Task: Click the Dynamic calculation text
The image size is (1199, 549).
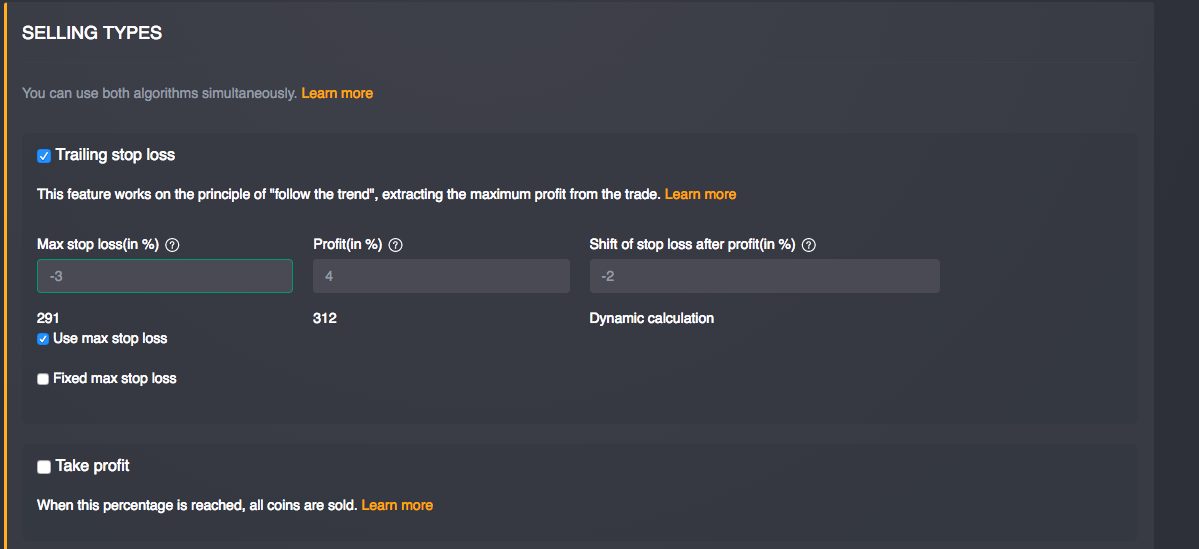Action: 652,318
